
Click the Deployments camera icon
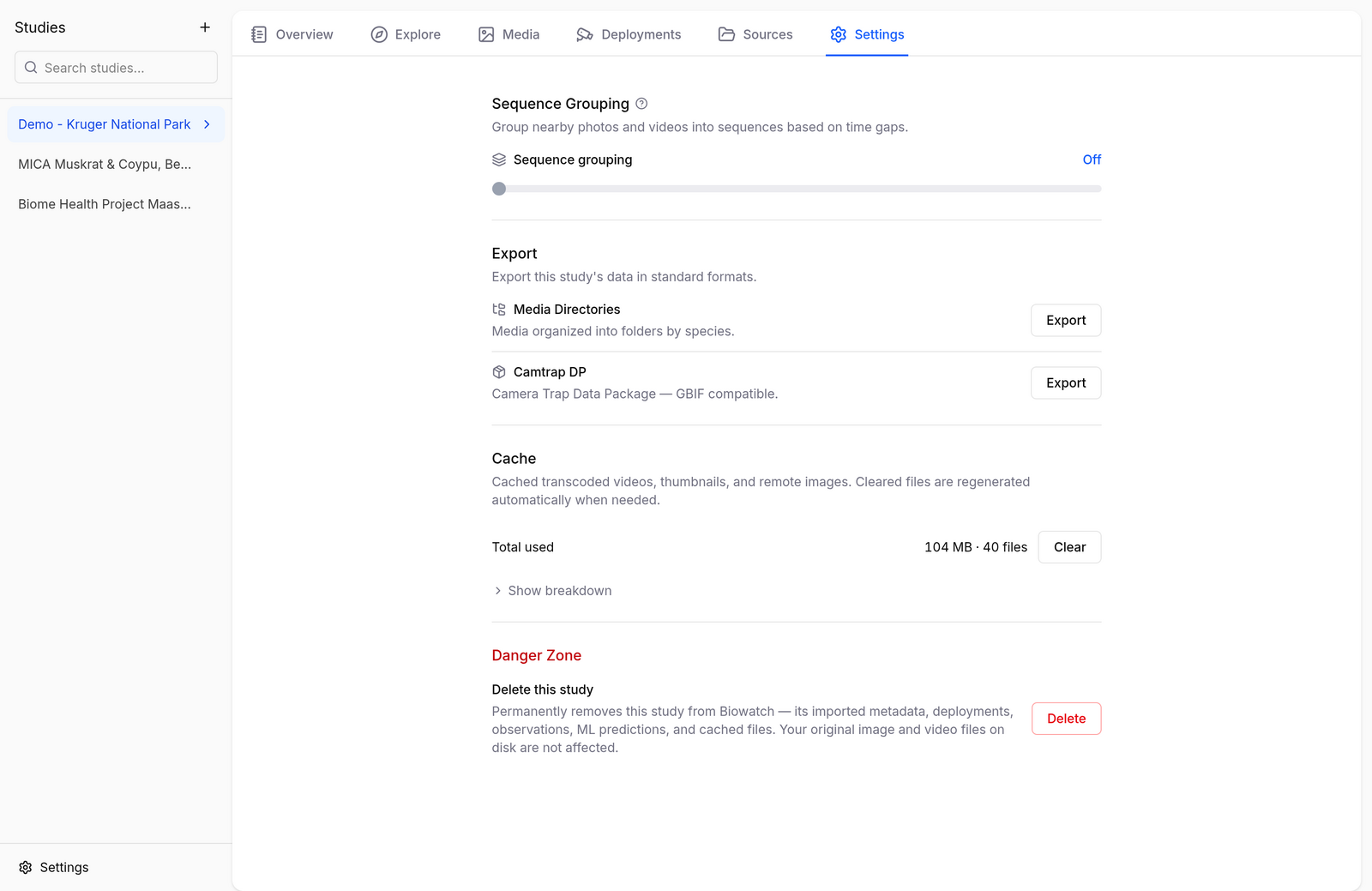click(585, 34)
